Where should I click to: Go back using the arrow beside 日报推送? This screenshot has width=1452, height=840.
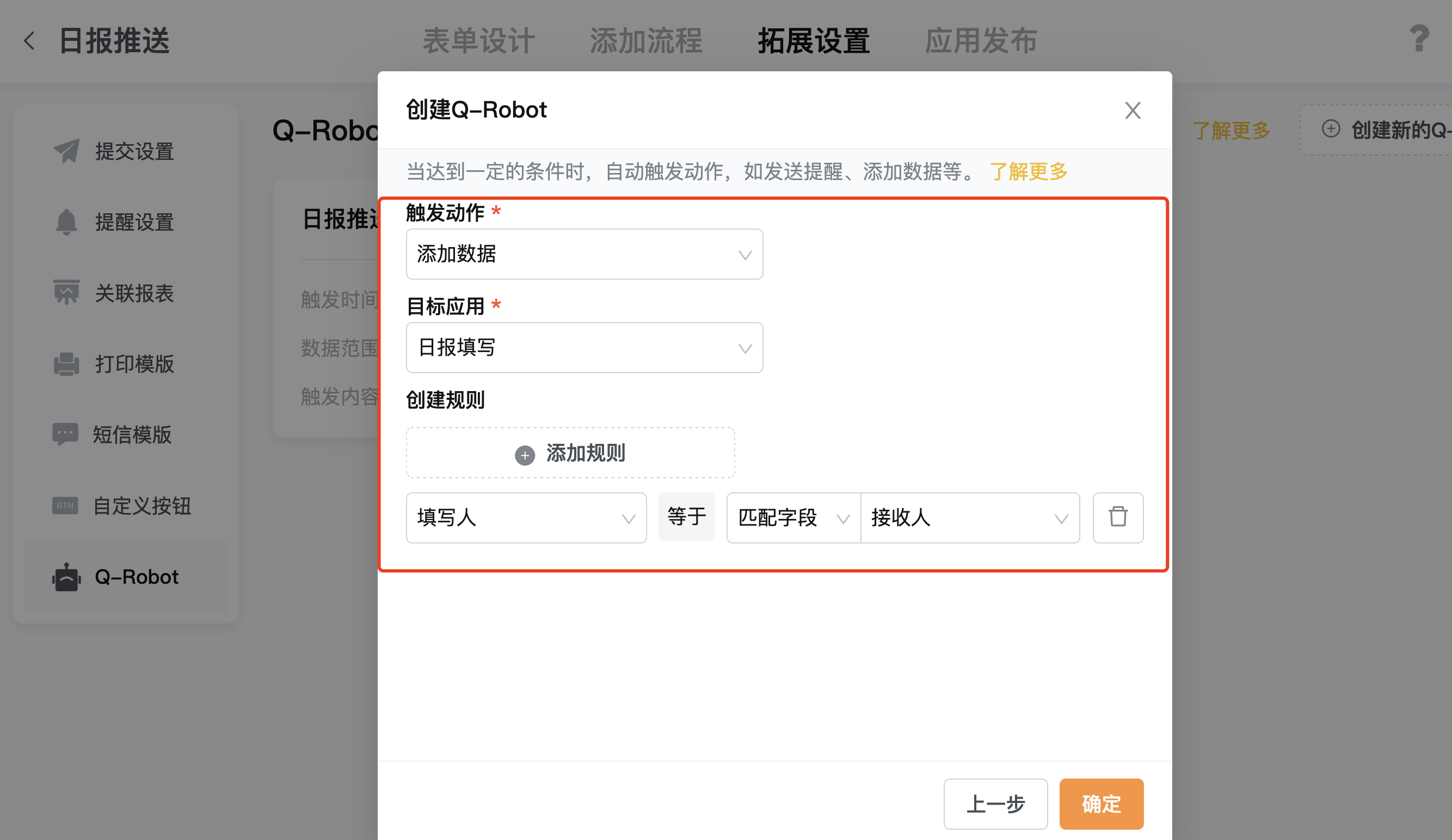pyautogui.click(x=29, y=41)
